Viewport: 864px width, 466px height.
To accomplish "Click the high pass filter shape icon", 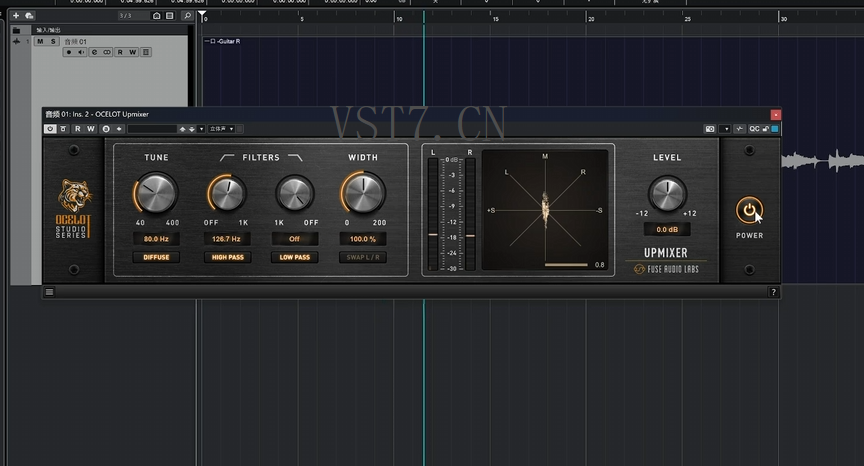I will (226, 158).
